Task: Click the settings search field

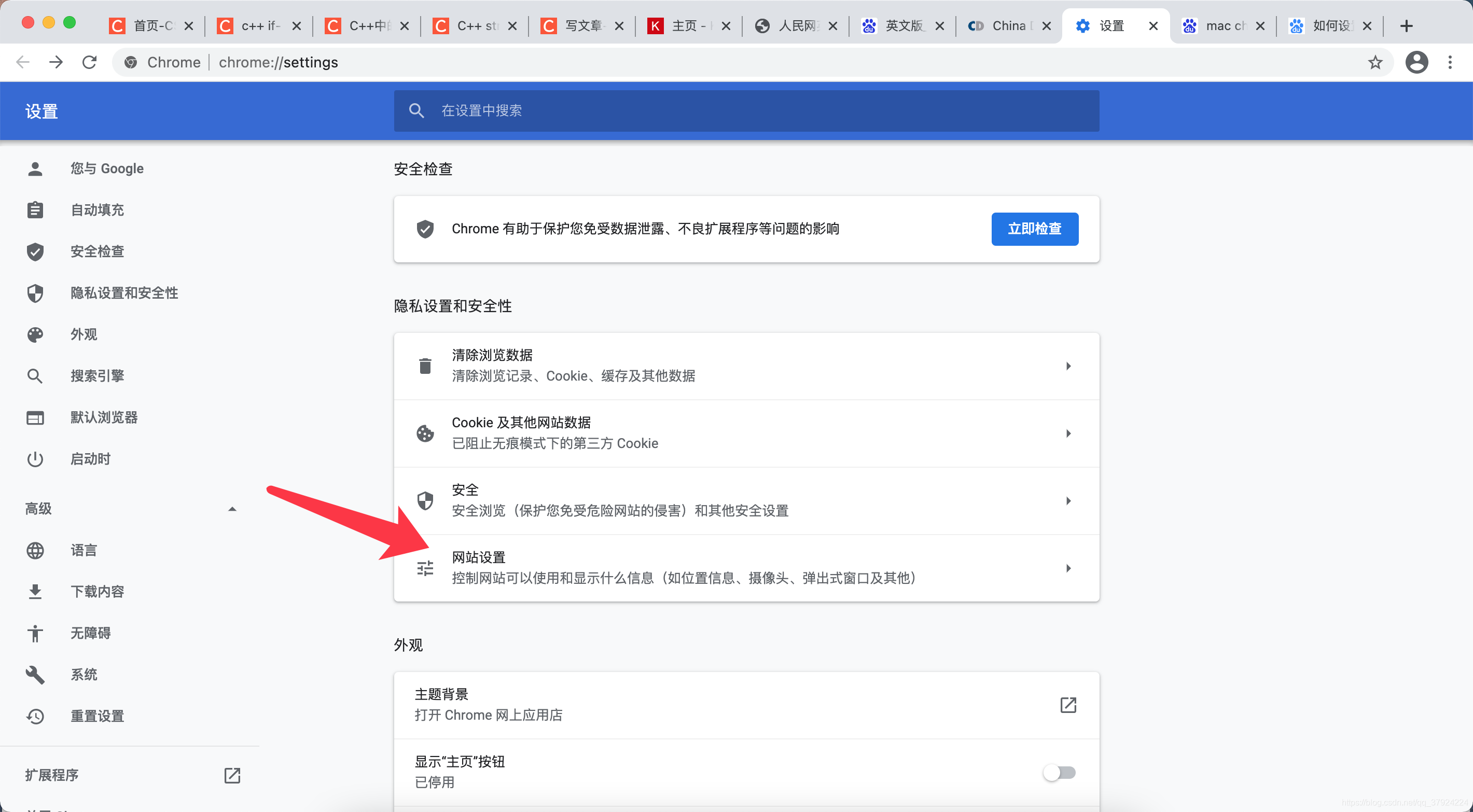Action: coord(746,110)
